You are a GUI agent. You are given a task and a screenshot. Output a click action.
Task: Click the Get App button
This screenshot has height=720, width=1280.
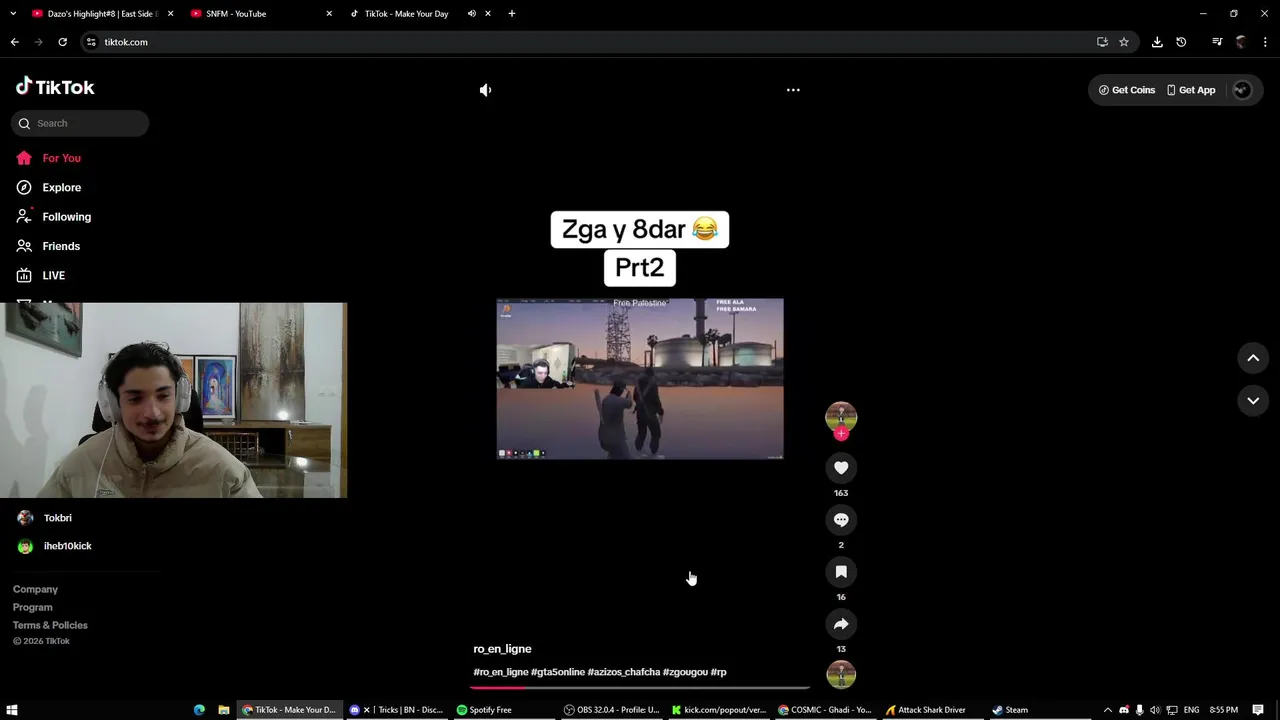1191,90
